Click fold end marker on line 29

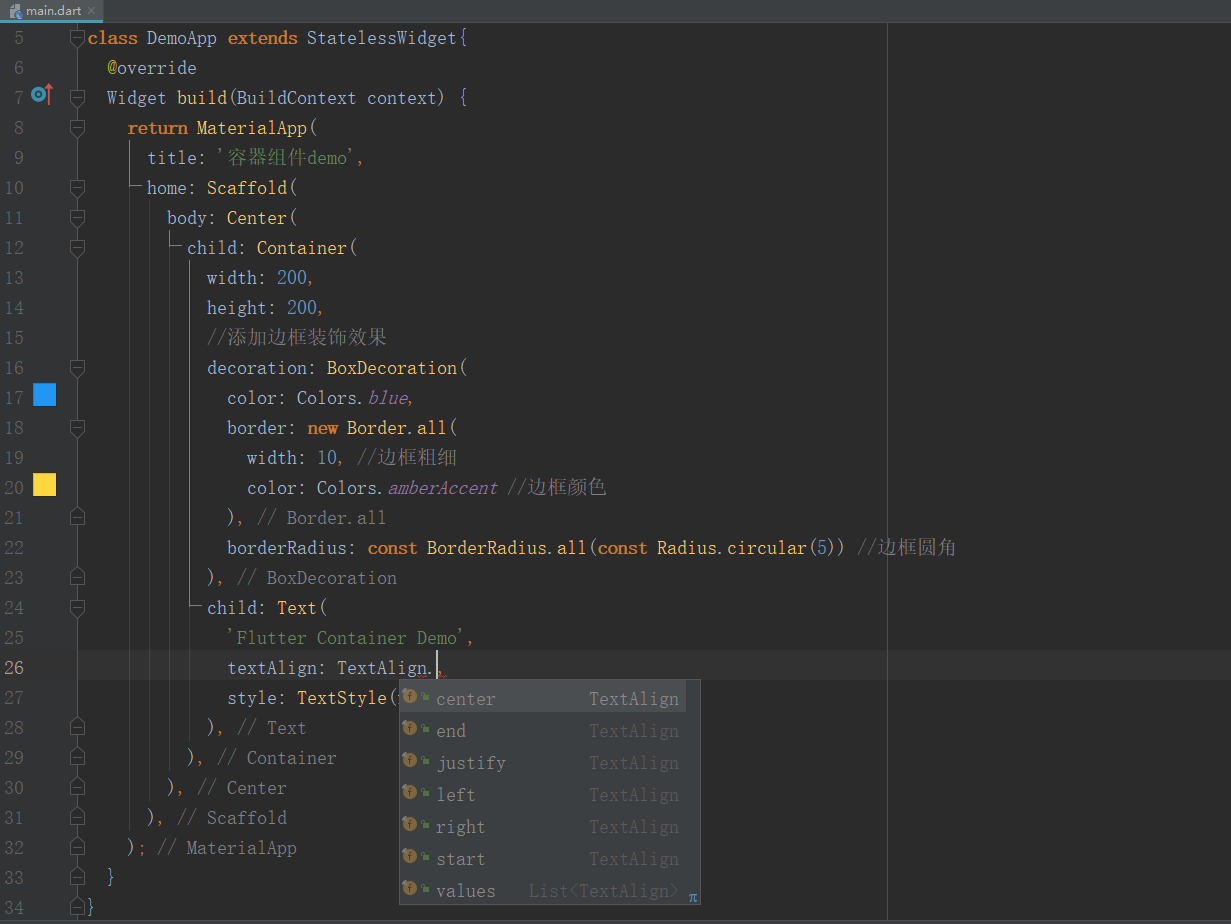77,758
